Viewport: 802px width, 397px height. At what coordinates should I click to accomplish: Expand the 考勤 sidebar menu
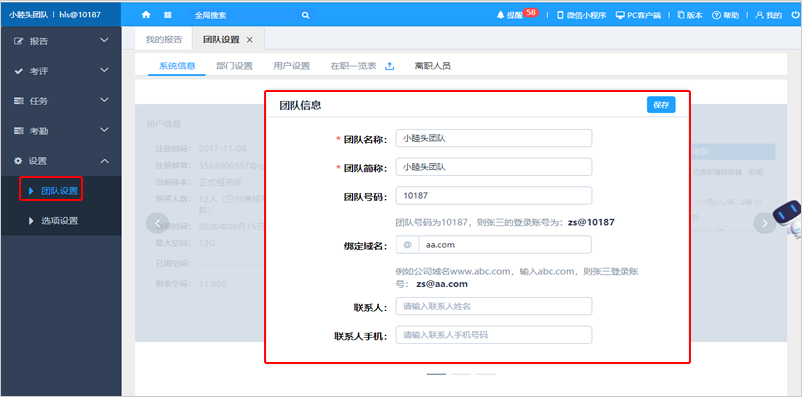(x=61, y=131)
